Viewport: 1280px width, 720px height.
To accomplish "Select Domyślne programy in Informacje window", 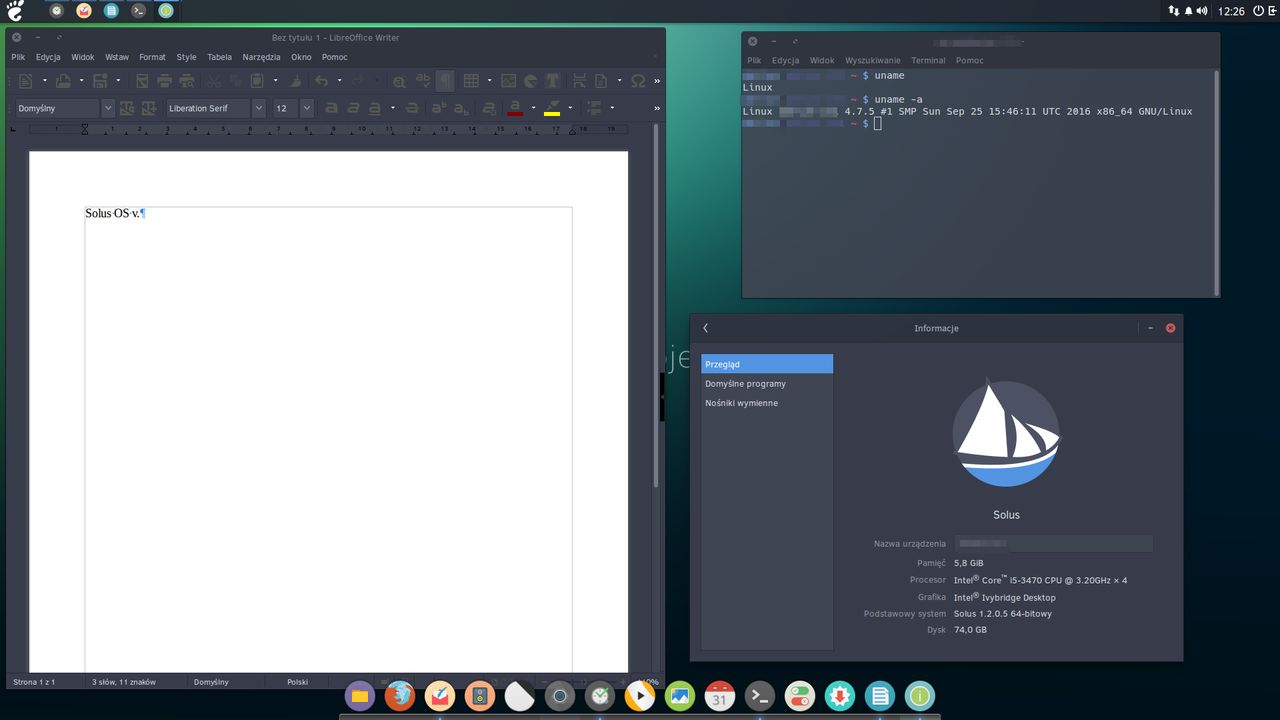I will pyautogui.click(x=767, y=384).
